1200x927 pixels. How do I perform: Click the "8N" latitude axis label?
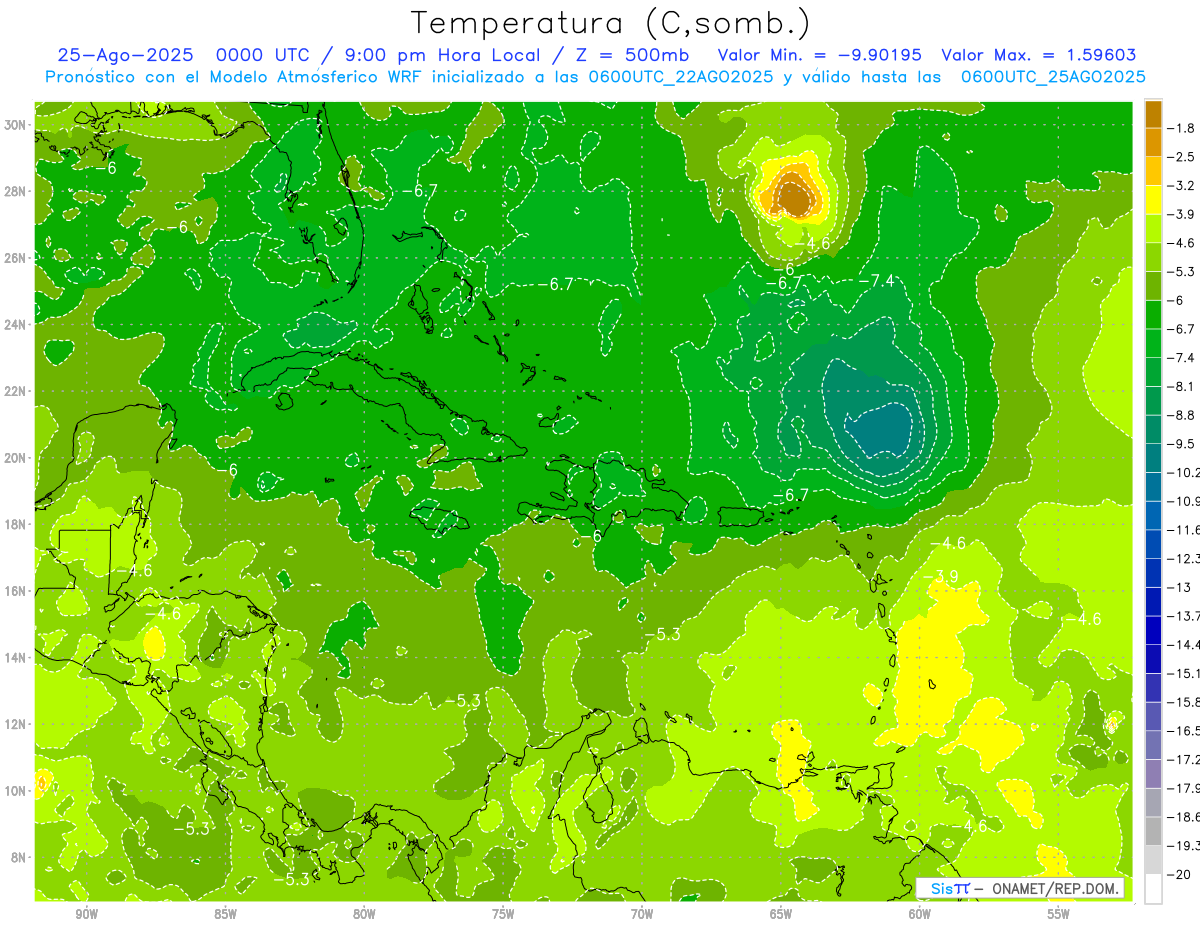coord(19,857)
